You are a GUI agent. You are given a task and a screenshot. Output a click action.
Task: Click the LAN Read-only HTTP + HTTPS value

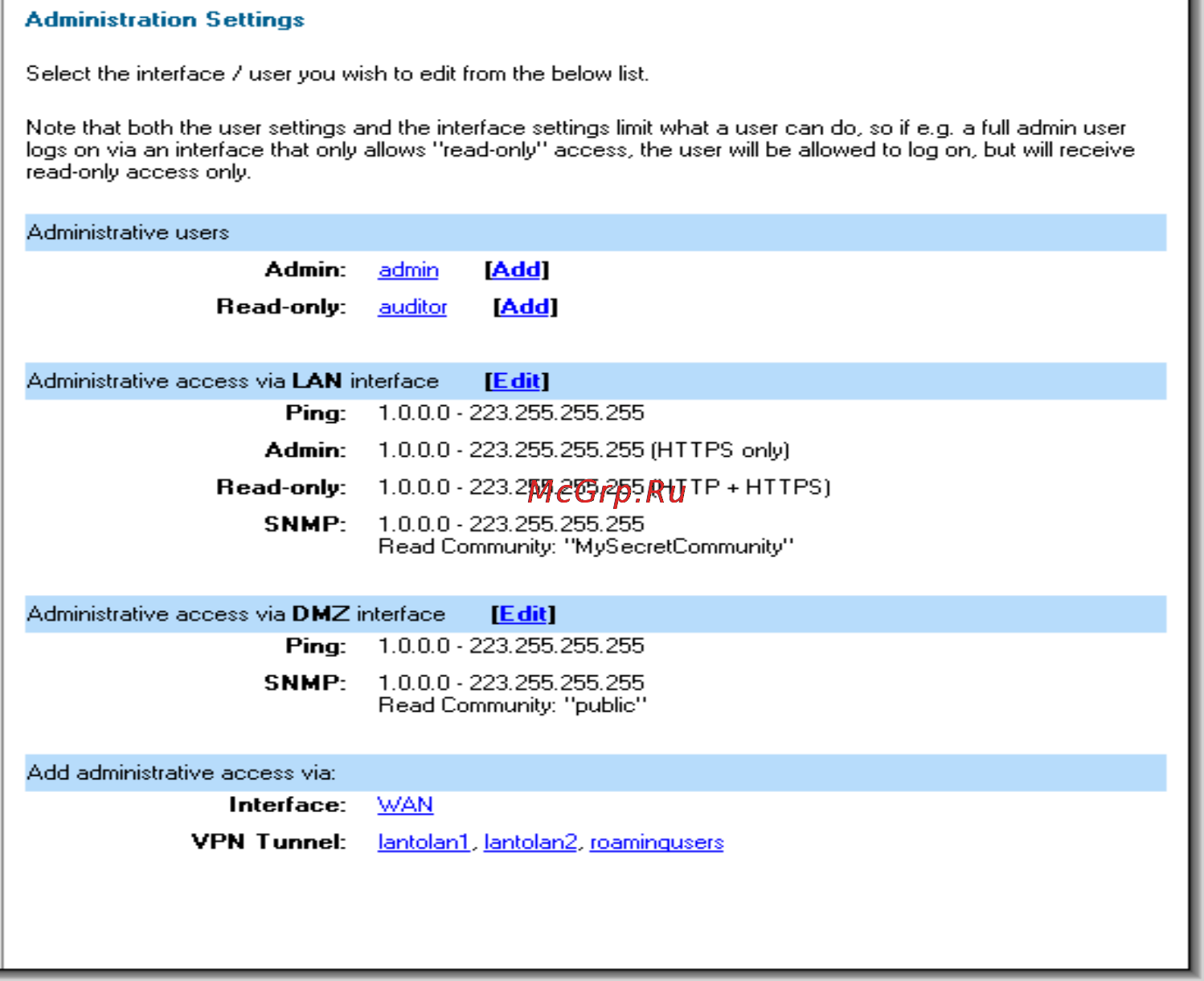604,487
